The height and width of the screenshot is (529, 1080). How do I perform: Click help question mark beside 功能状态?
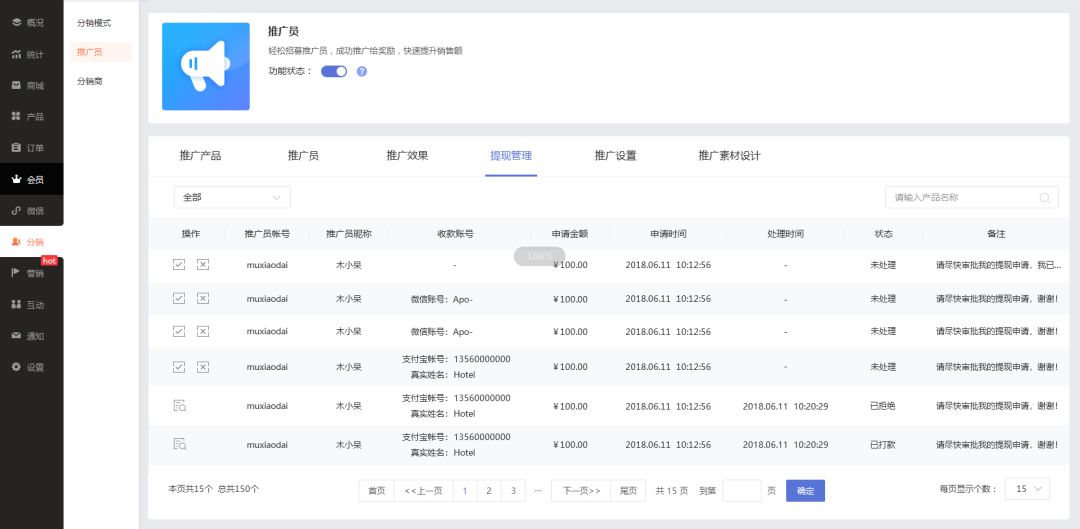click(362, 71)
